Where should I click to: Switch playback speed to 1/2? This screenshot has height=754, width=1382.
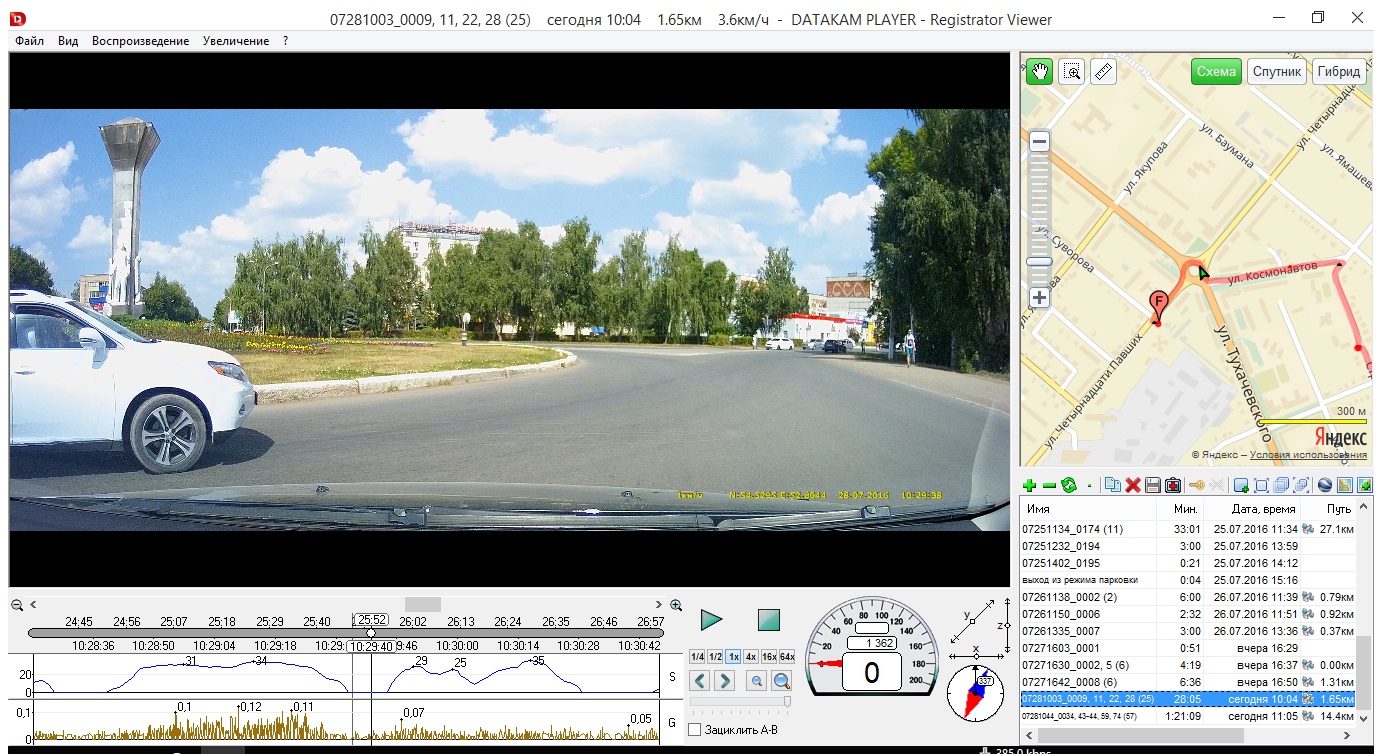[715, 656]
